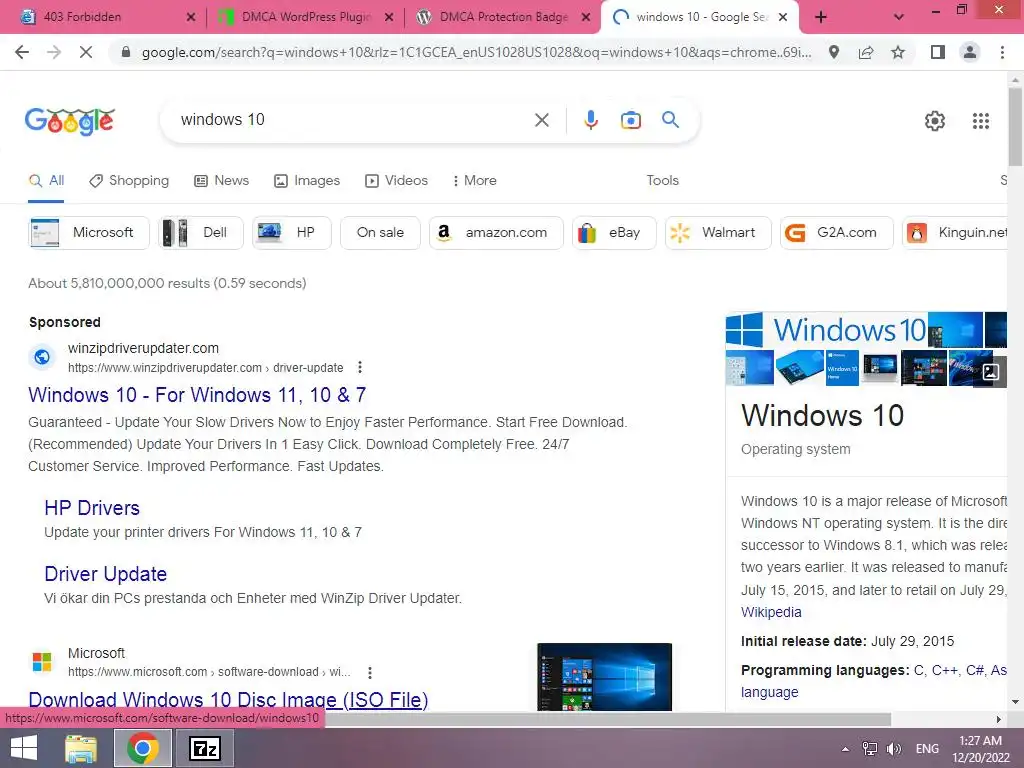Image resolution: width=1024 pixels, height=768 pixels.
Task: Close the 403 Forbidden tab
Action: click(x=191, y=18)
